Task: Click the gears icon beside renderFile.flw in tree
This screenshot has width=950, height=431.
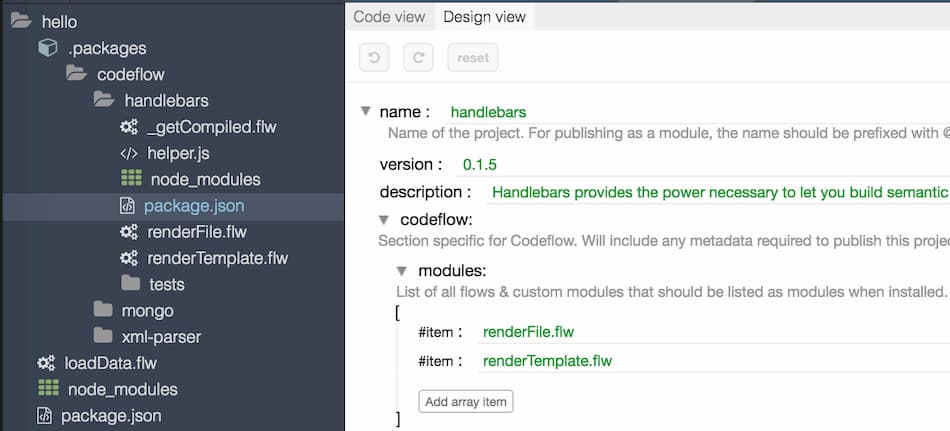Action: pyautogui.click(x=128, y=232)
